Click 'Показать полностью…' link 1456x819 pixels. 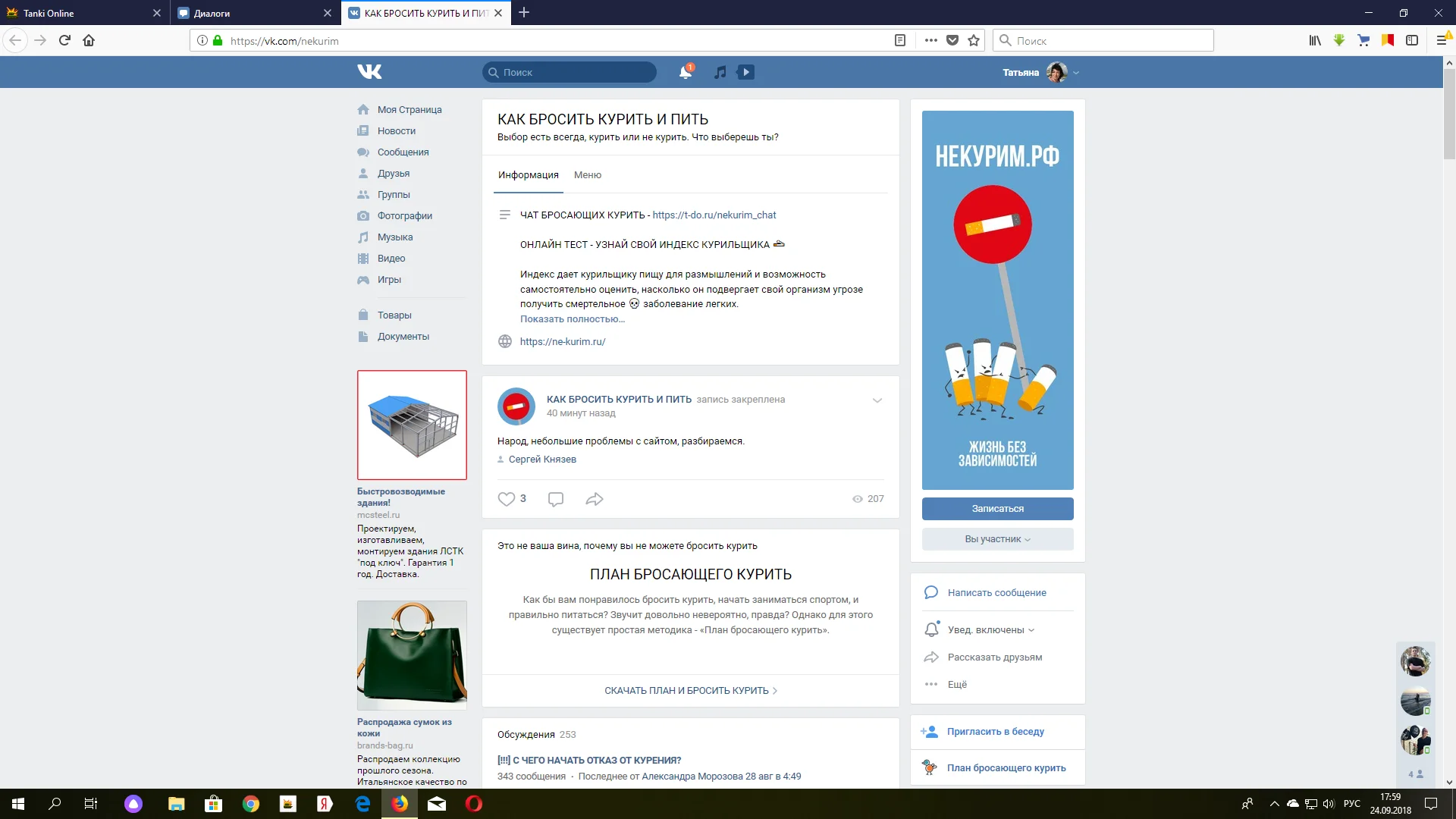coord(573,319)
